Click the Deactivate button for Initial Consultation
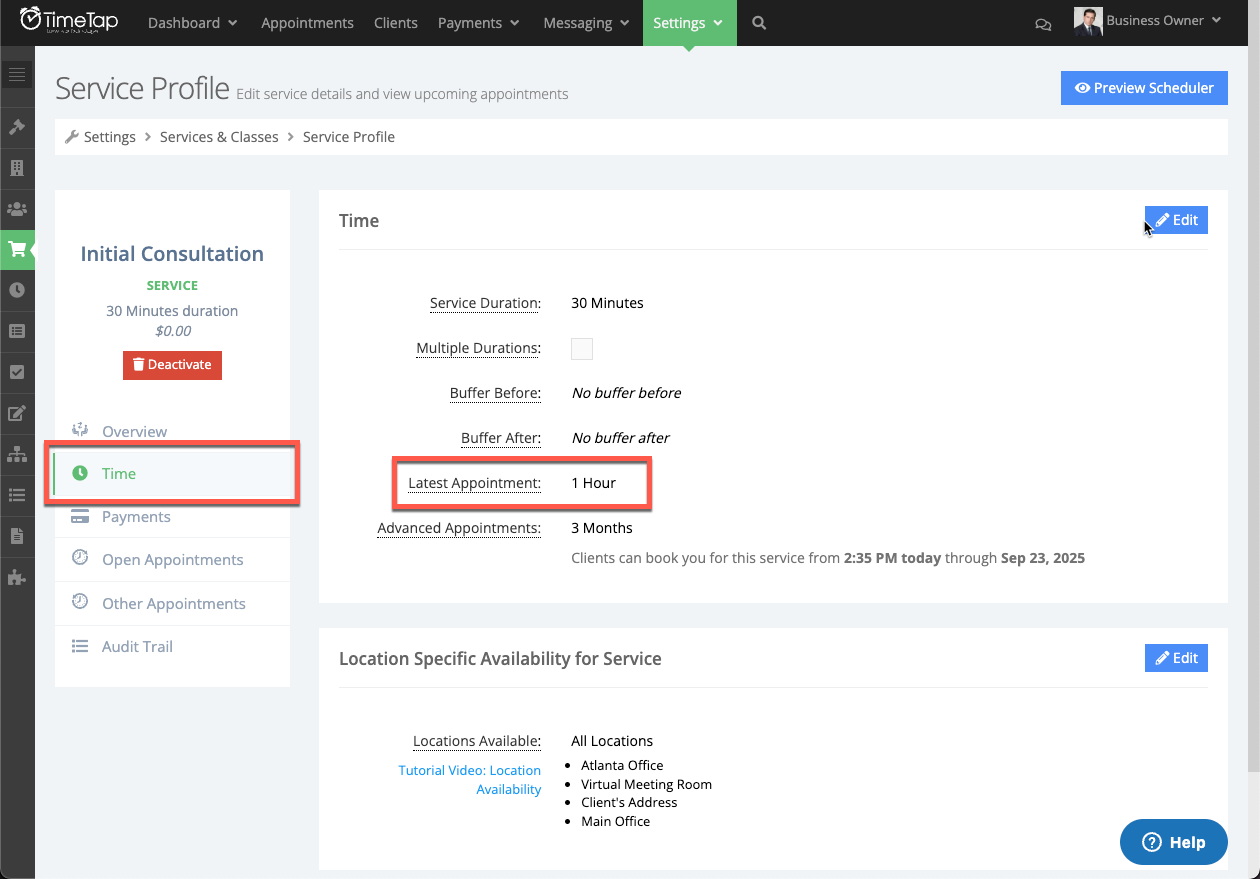 172,365
